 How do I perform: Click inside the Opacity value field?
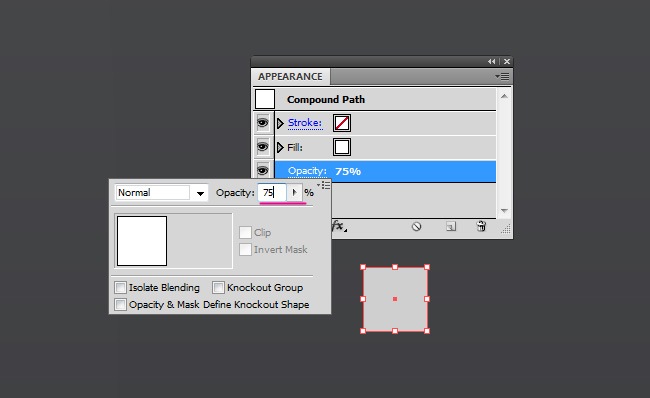point(272,193)
